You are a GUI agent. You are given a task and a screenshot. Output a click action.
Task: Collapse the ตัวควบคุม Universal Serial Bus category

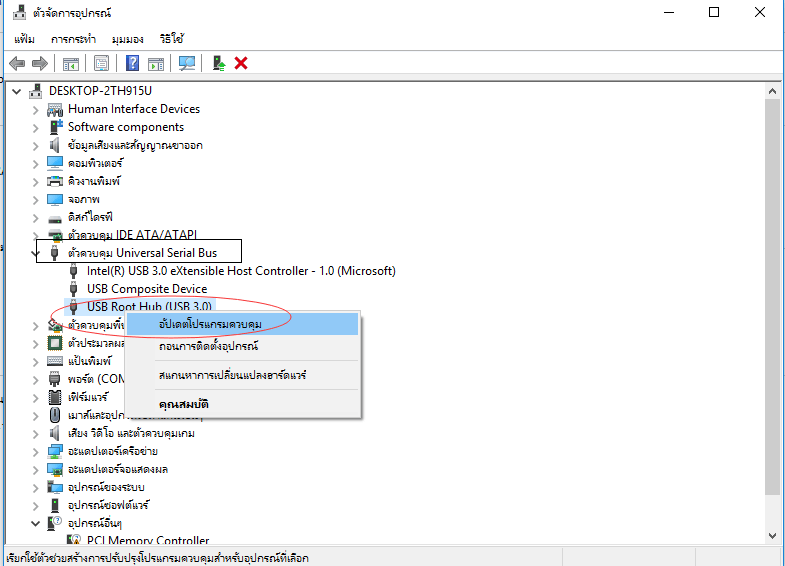tap(36, 253)
